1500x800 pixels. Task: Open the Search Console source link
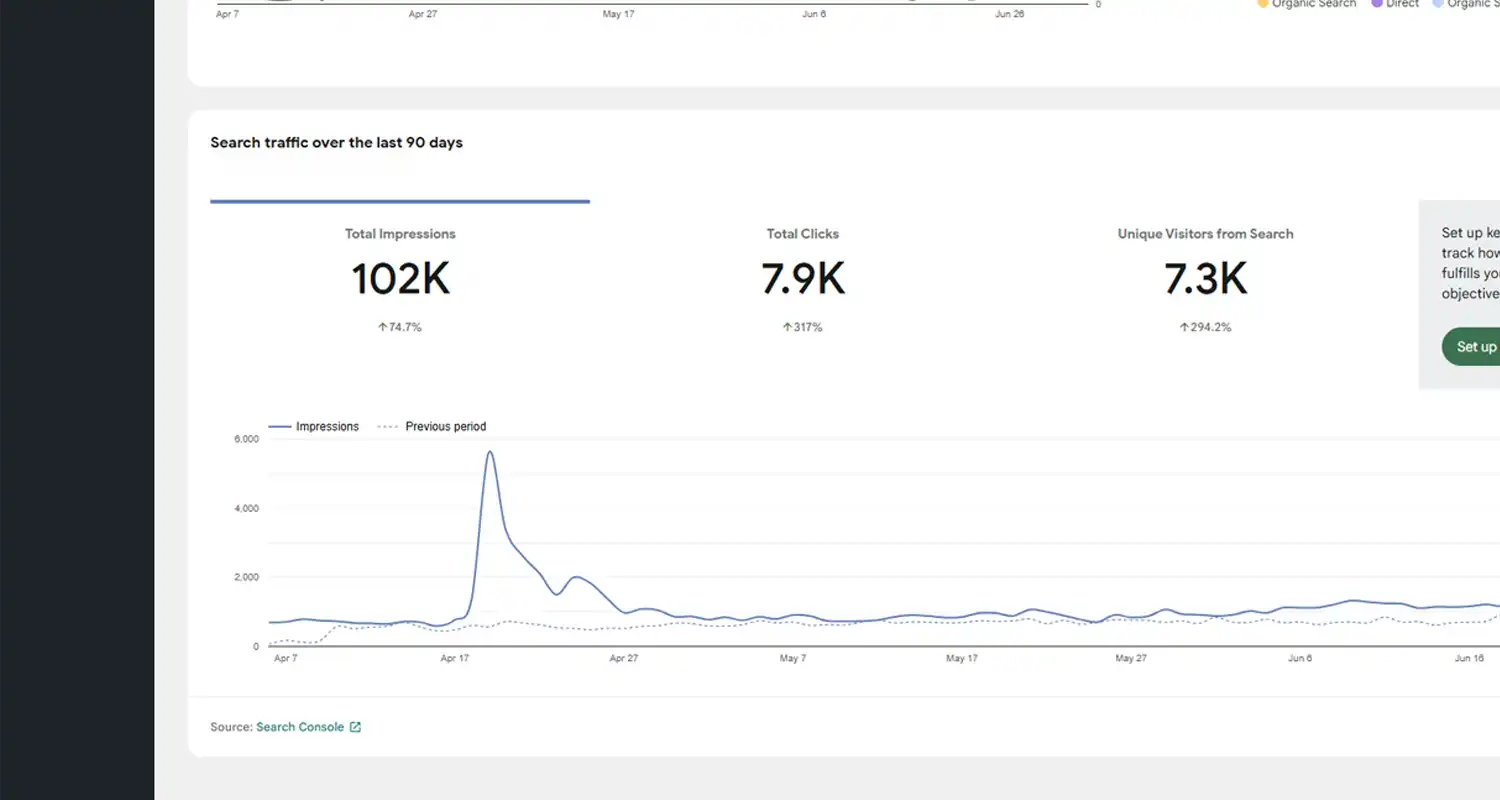[299, 726]
